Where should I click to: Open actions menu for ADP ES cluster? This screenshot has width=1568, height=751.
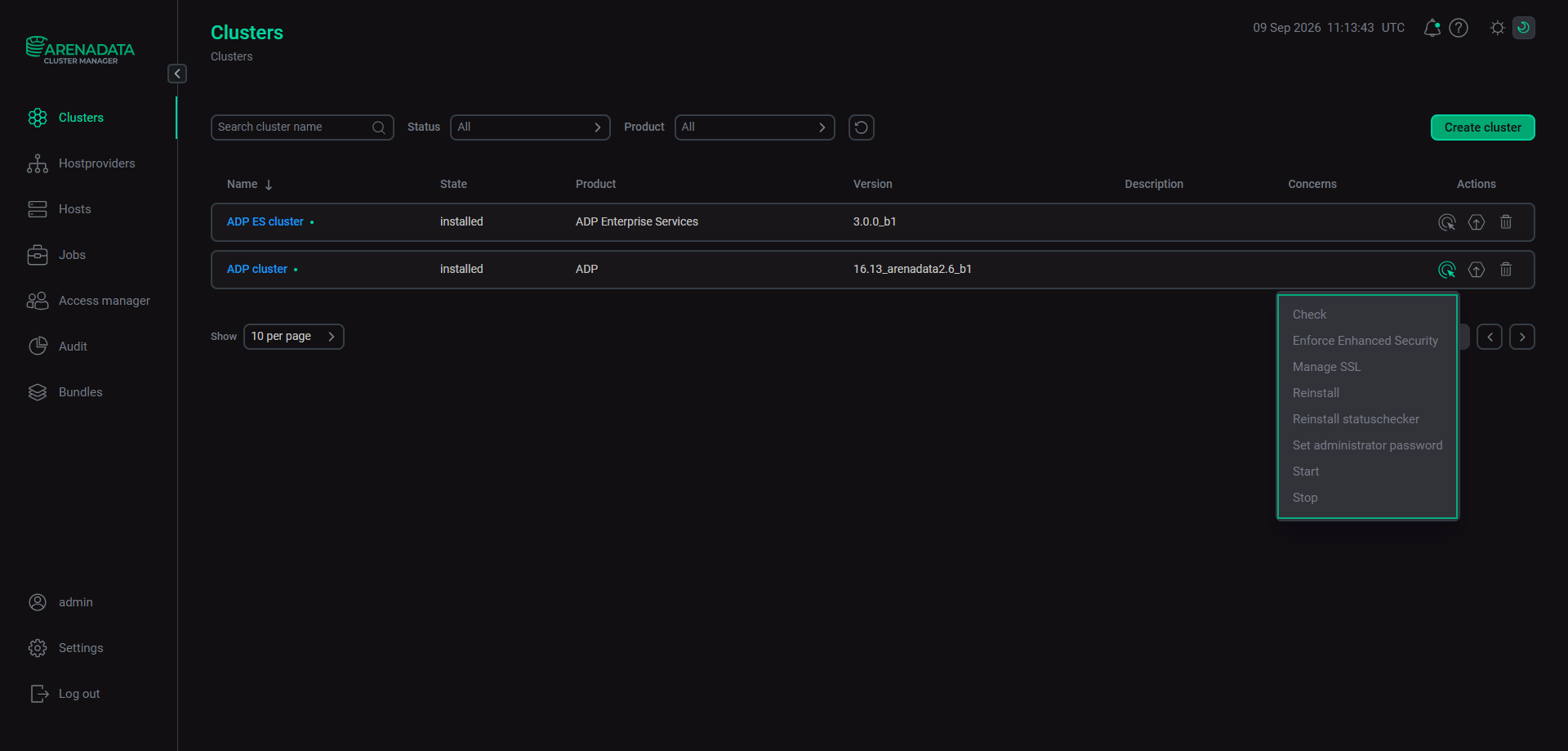1447,222
